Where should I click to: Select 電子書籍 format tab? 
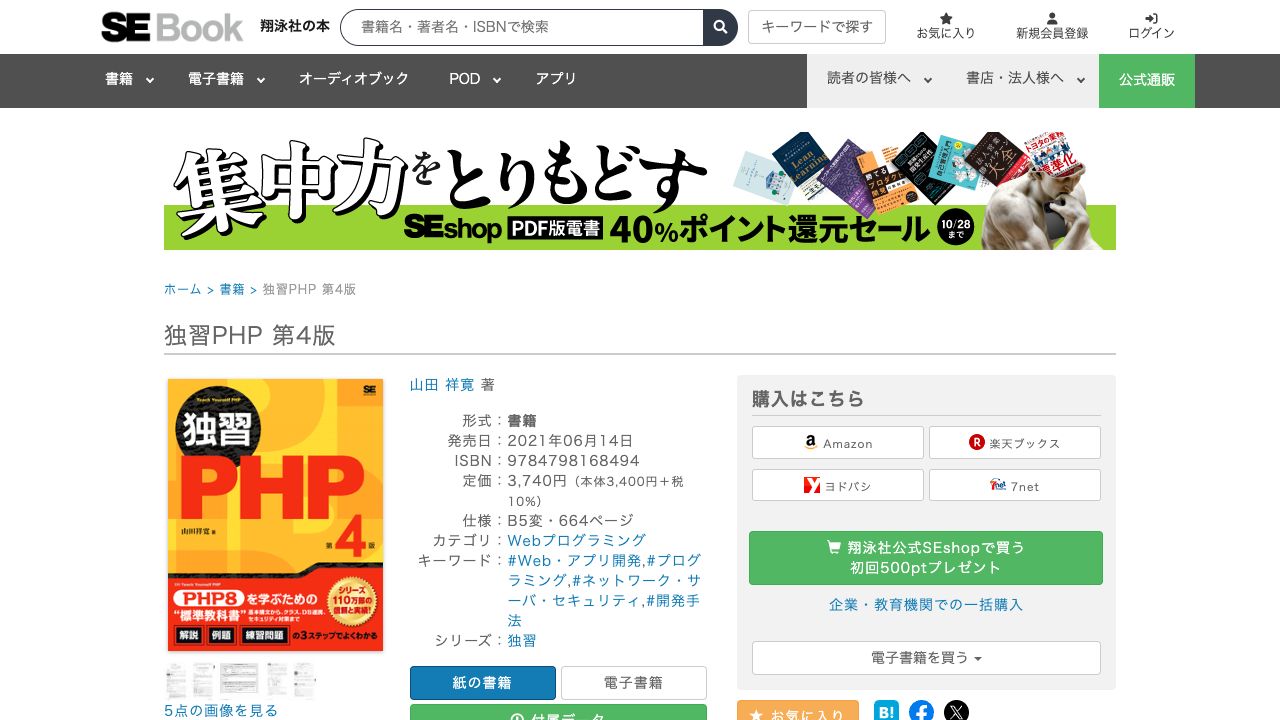[634, 683]
